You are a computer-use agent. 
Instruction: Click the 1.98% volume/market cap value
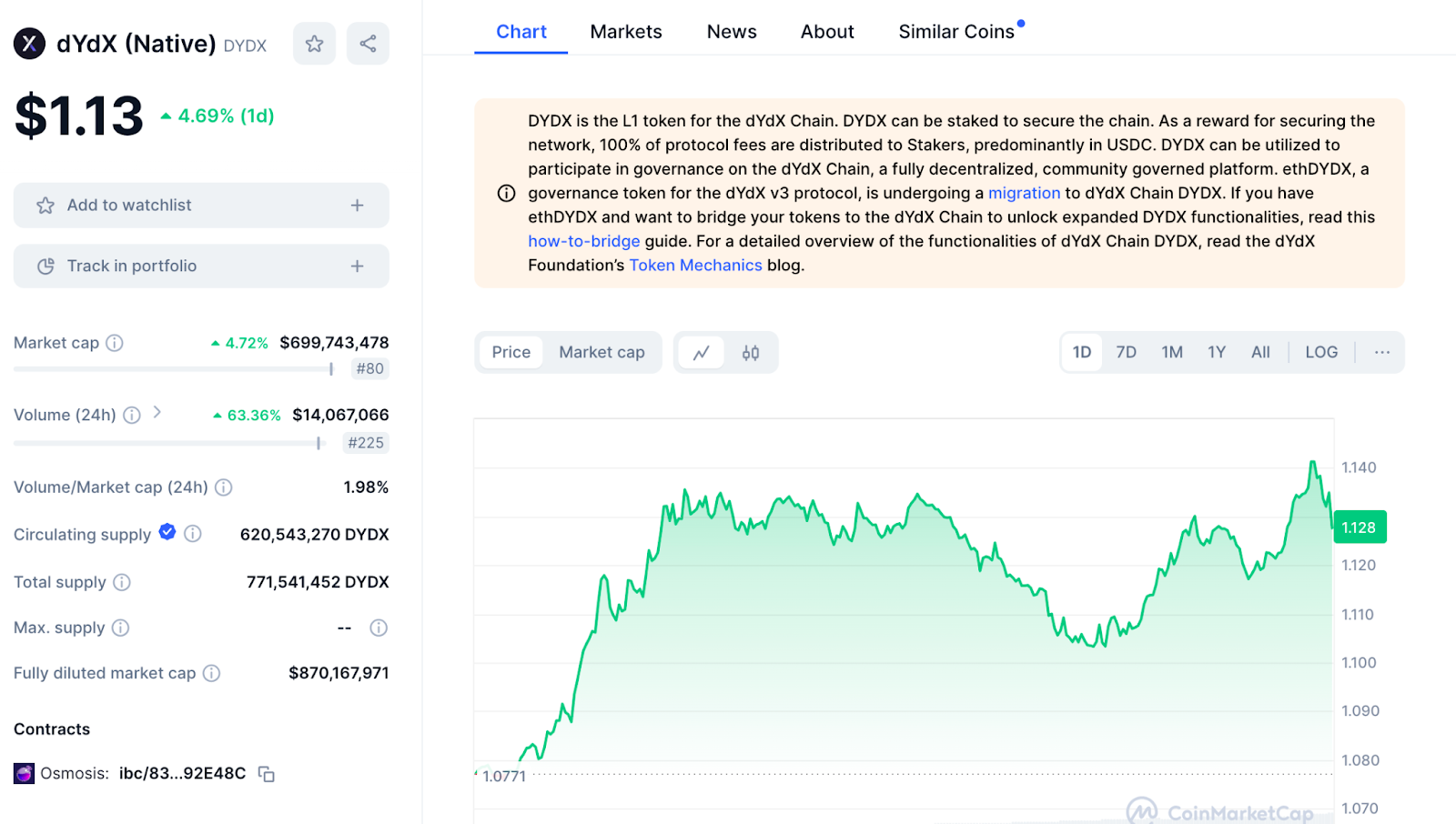click(366, 487)
